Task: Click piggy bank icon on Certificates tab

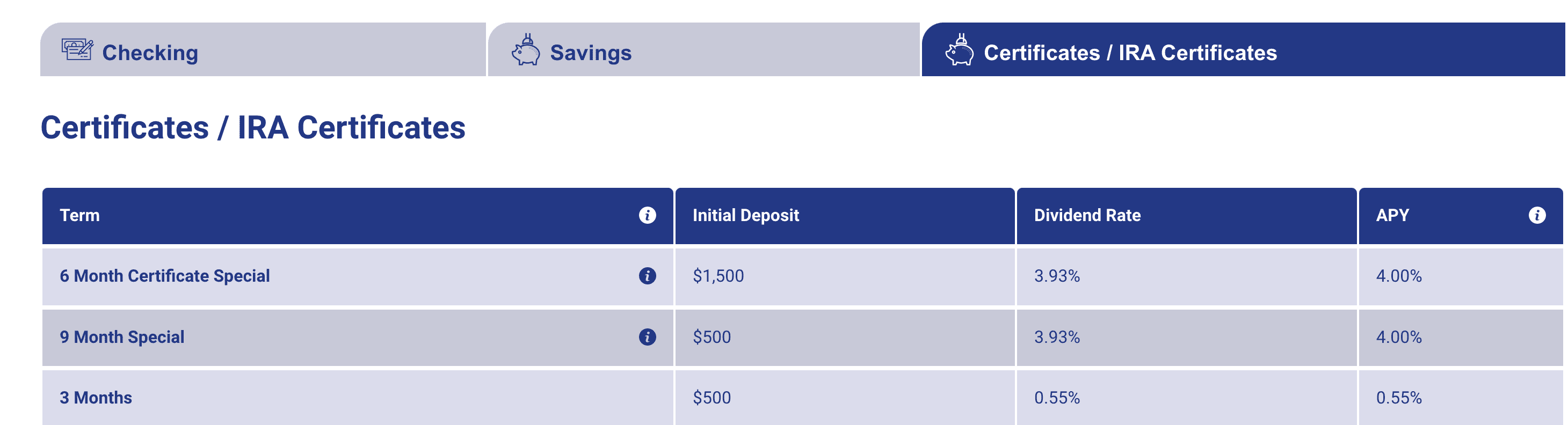Action: click(959, 49)
